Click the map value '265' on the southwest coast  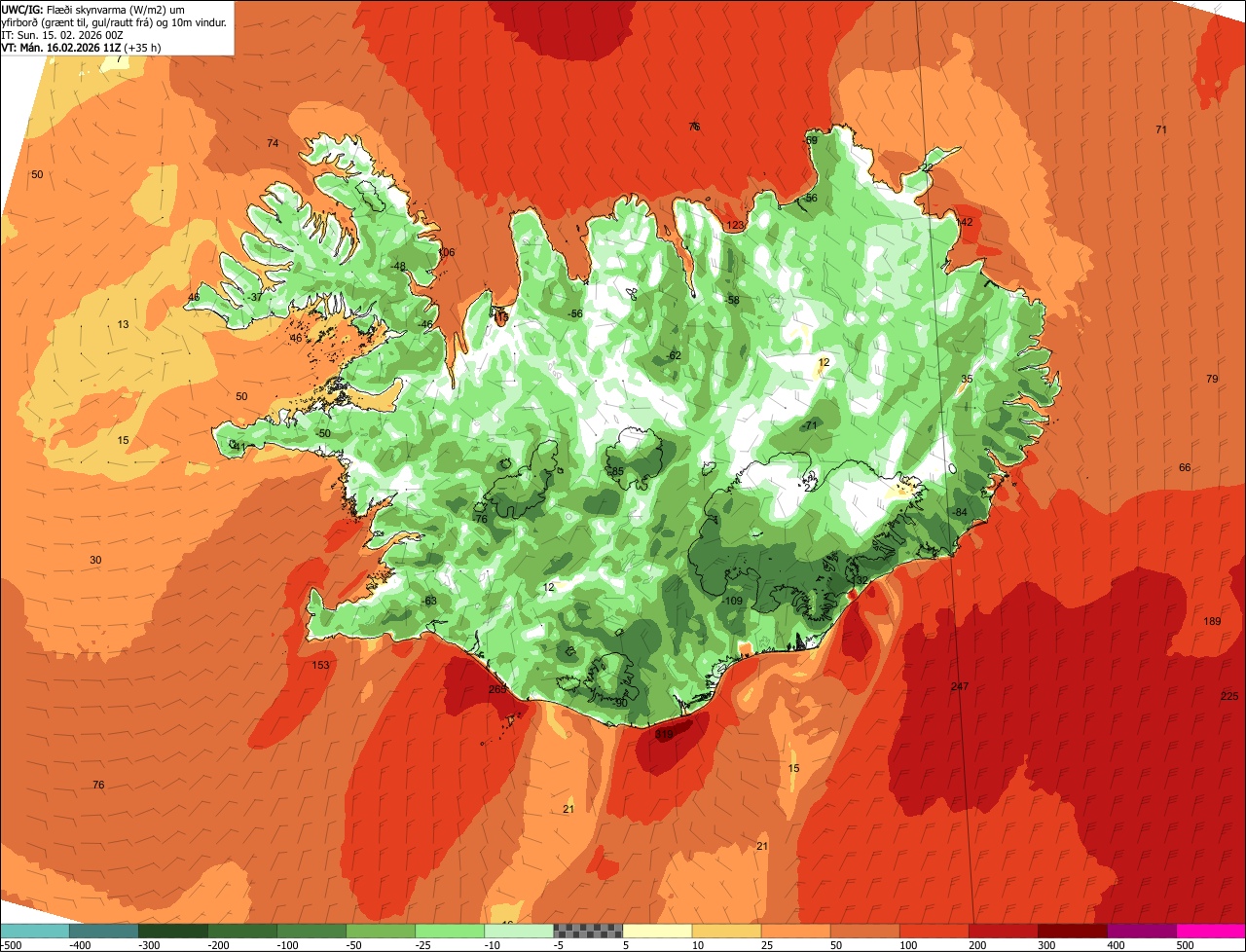pyautogui.click(x=497, y=690)
